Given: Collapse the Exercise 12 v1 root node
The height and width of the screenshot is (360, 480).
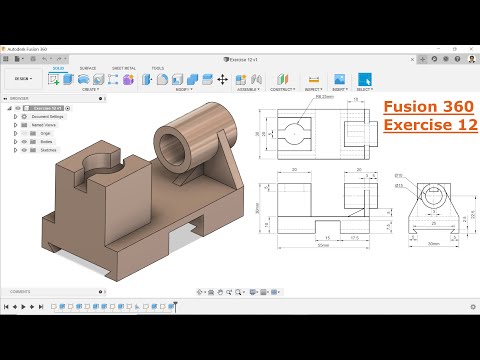Looking at the screenshot, I should click(9, 108).
